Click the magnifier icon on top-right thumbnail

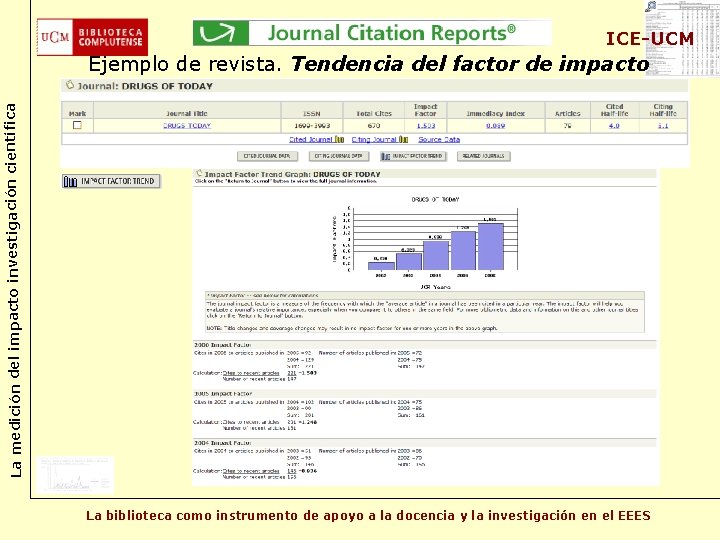click(650, 6)
